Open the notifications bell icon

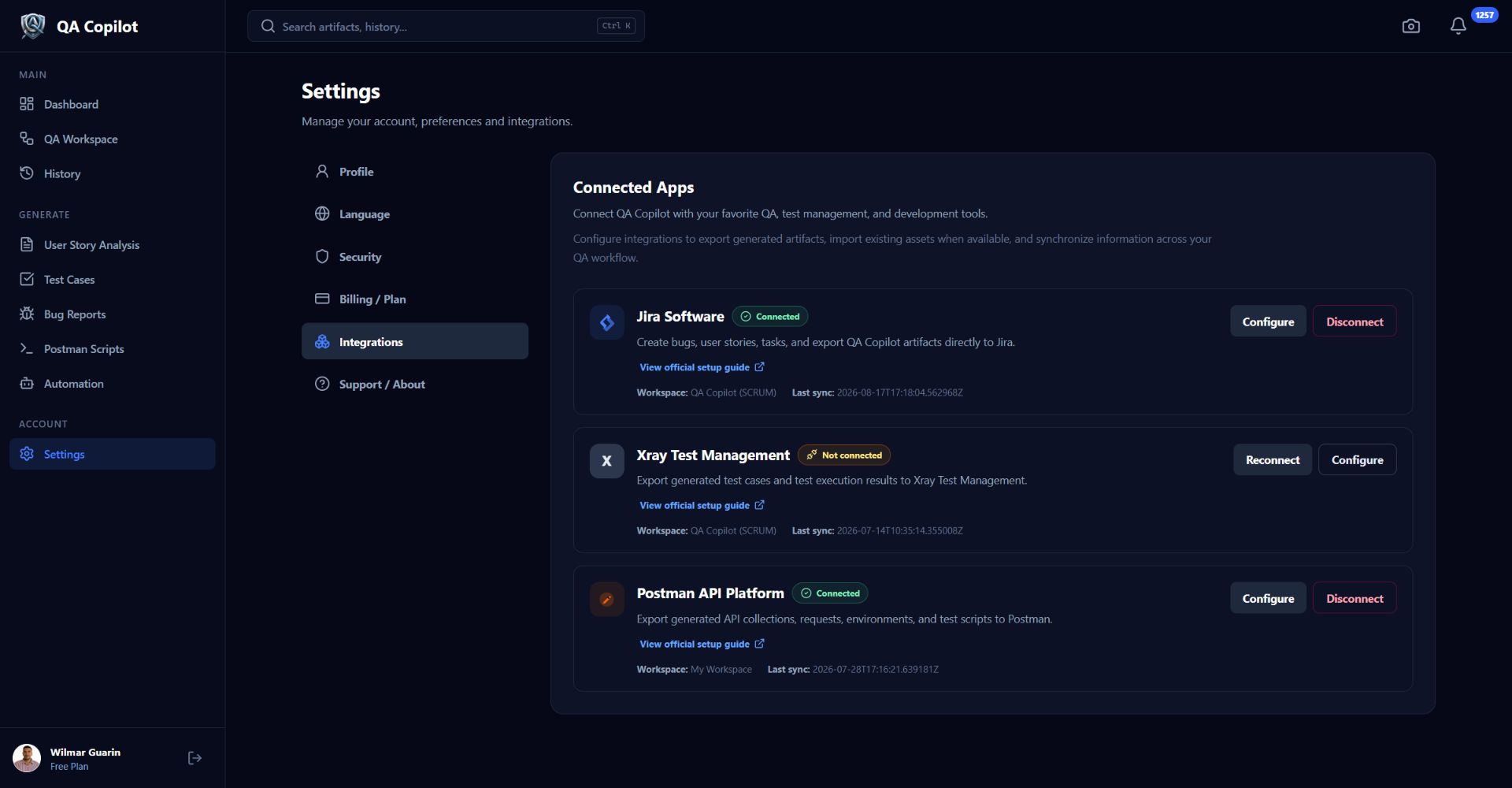pos(1458,26)
